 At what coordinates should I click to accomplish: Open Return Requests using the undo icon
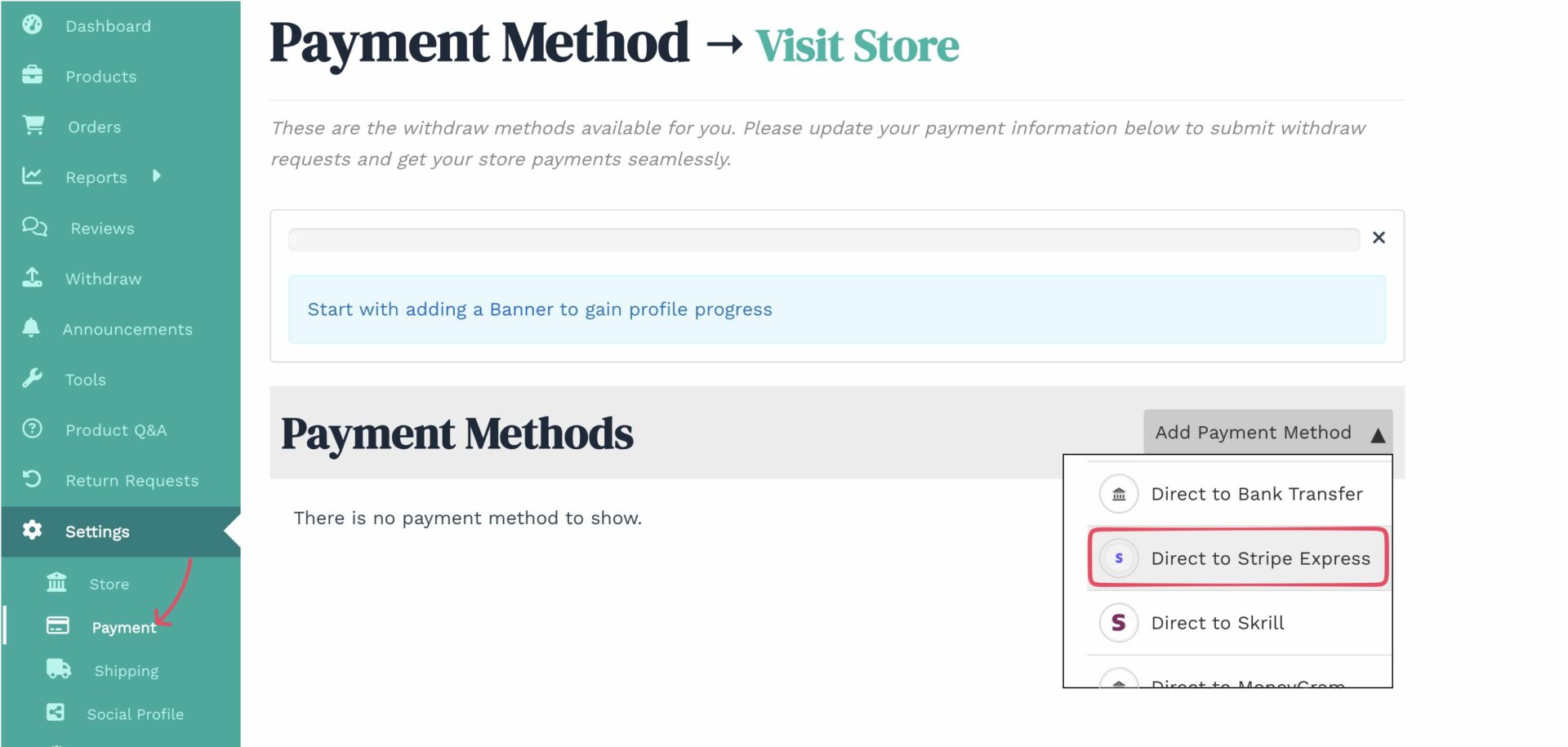(x=31, y=480)
